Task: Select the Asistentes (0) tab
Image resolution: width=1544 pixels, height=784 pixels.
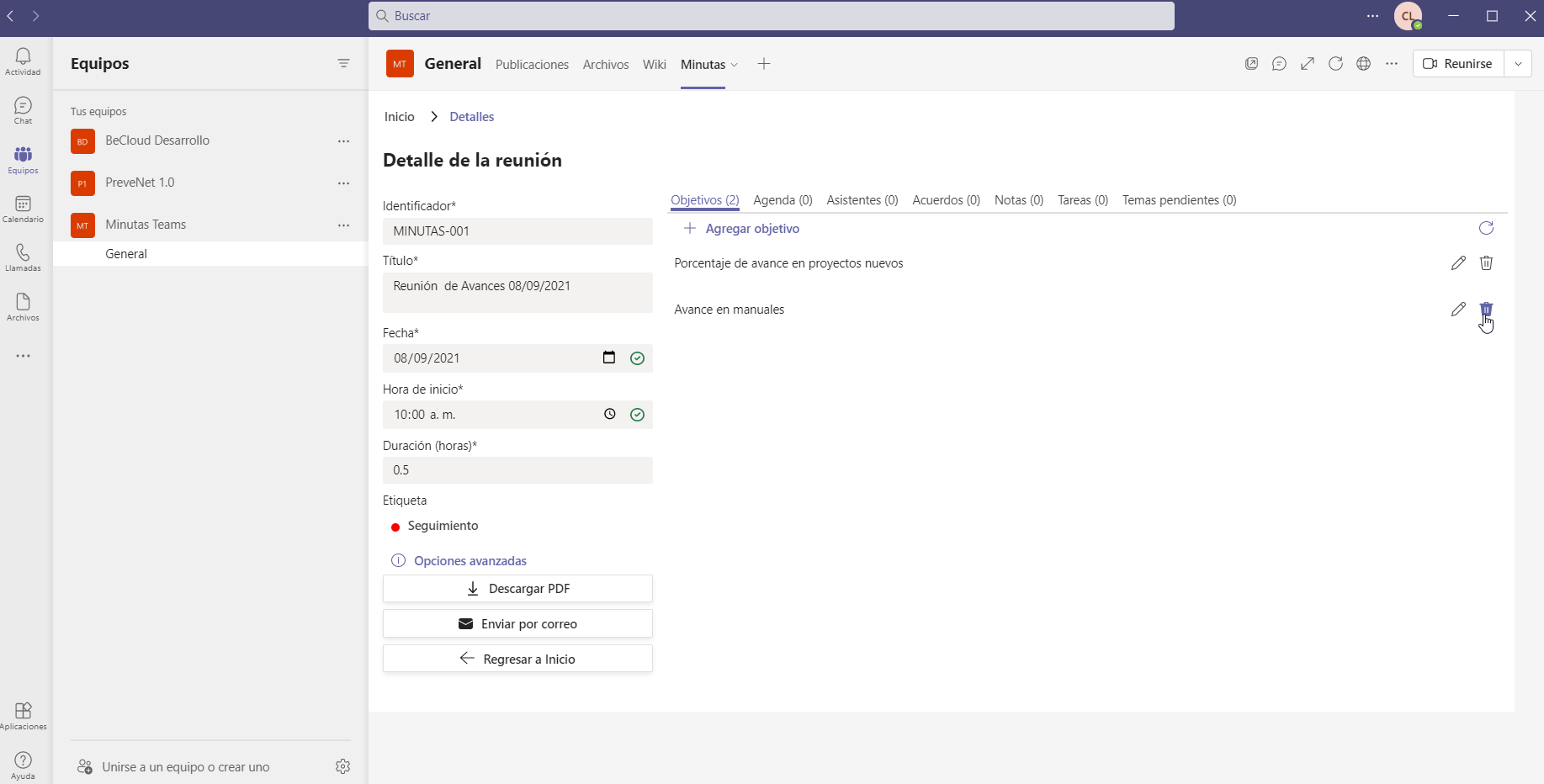Action: (862, 200)
